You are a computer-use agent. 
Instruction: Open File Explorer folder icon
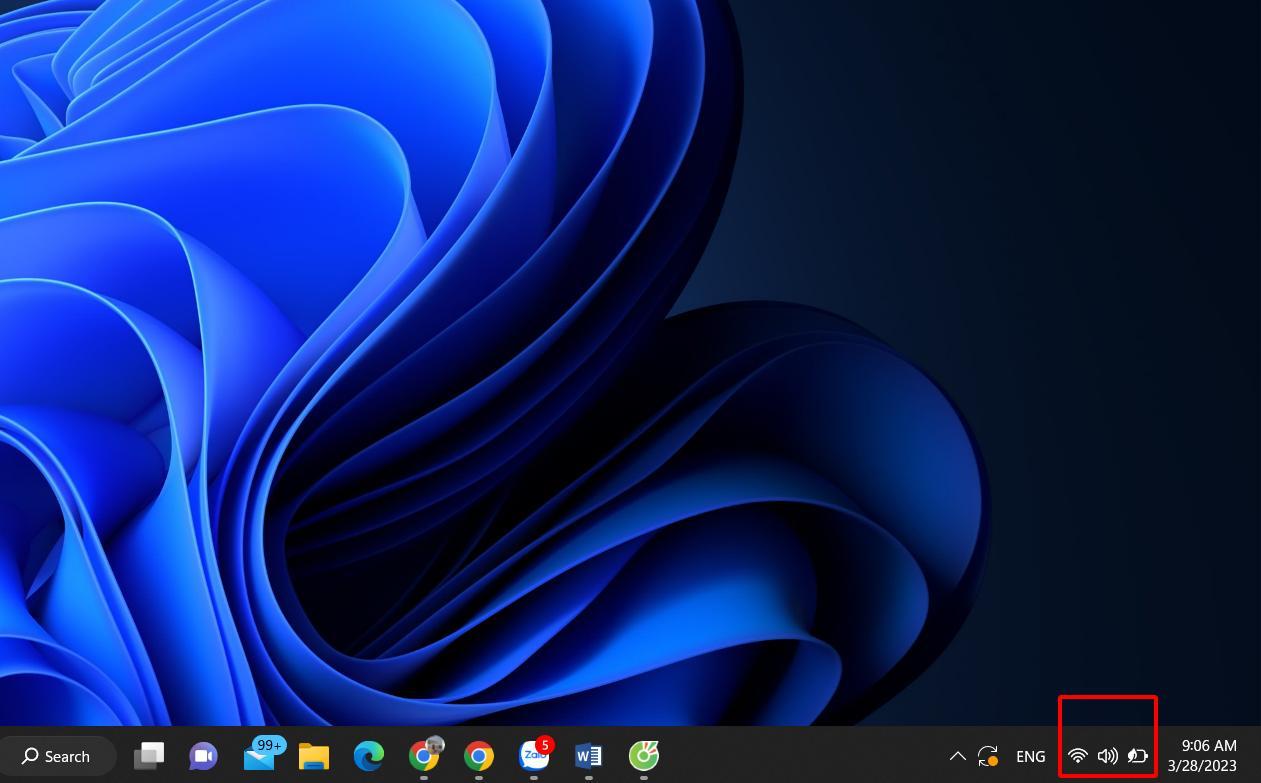click(314, 756)
